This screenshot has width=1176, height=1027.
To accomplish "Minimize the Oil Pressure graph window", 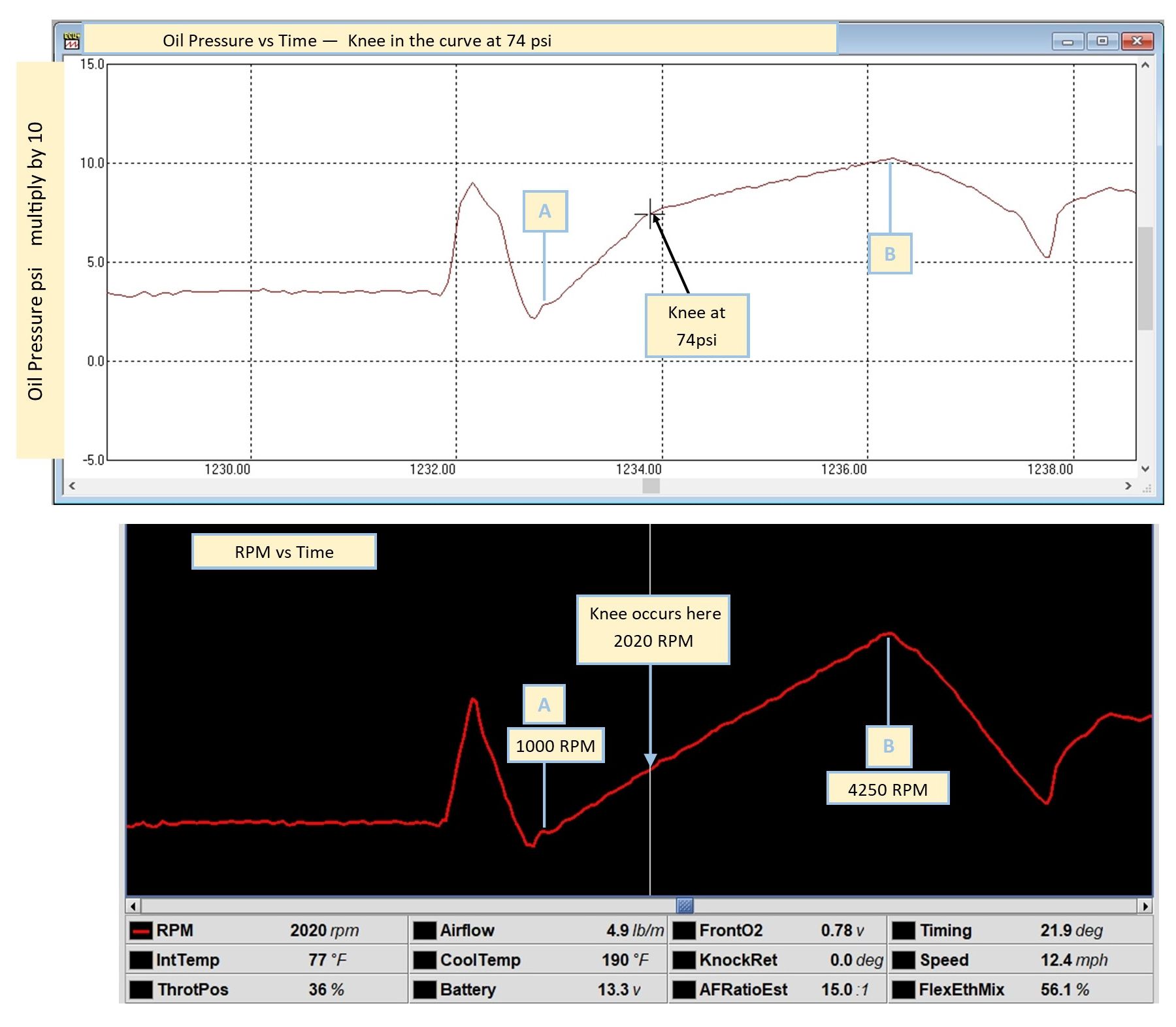I will pyautogui.click(x=1068, y=41).
